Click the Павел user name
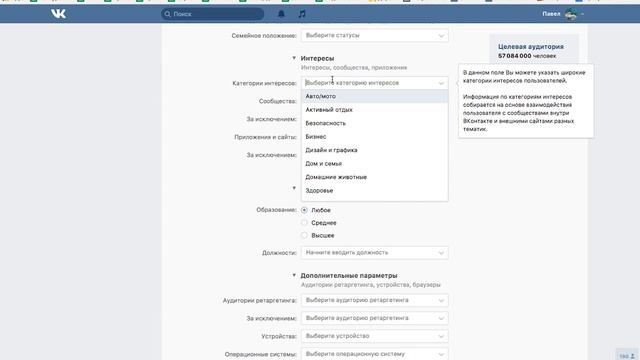This screenshot has width=640, height=360. coord(551,14)
